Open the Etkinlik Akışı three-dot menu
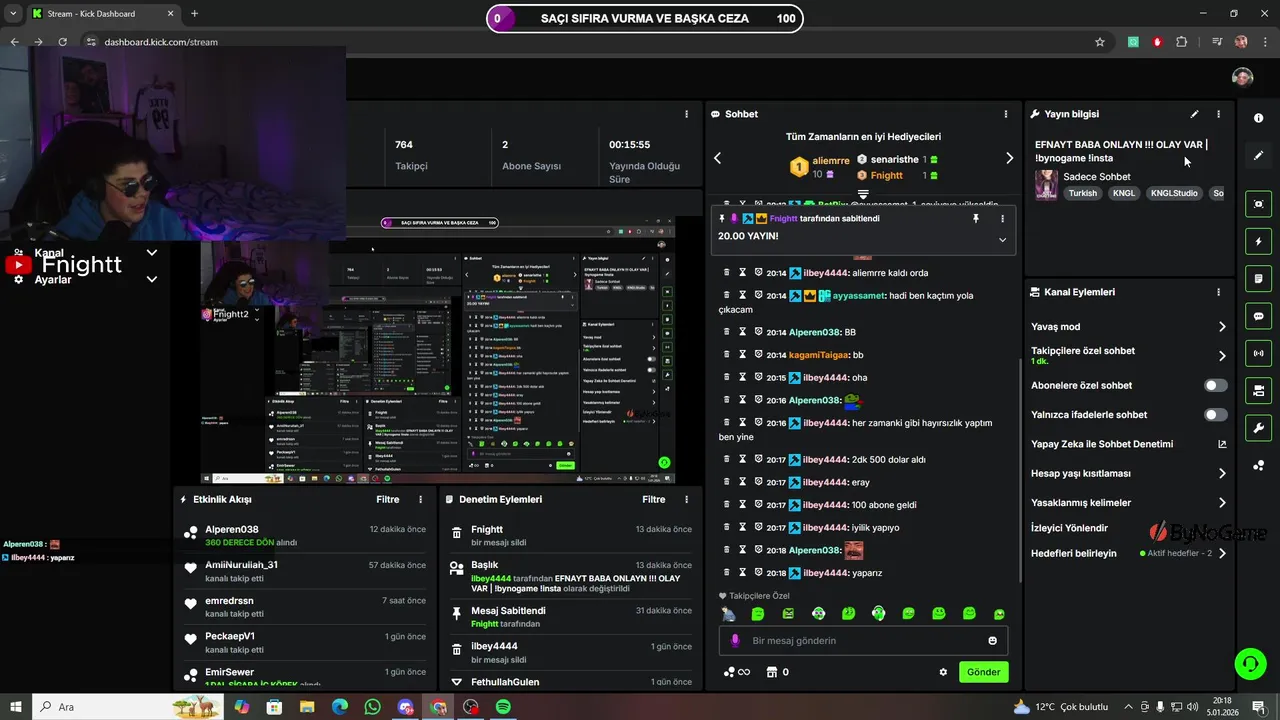 click(420, 499)
